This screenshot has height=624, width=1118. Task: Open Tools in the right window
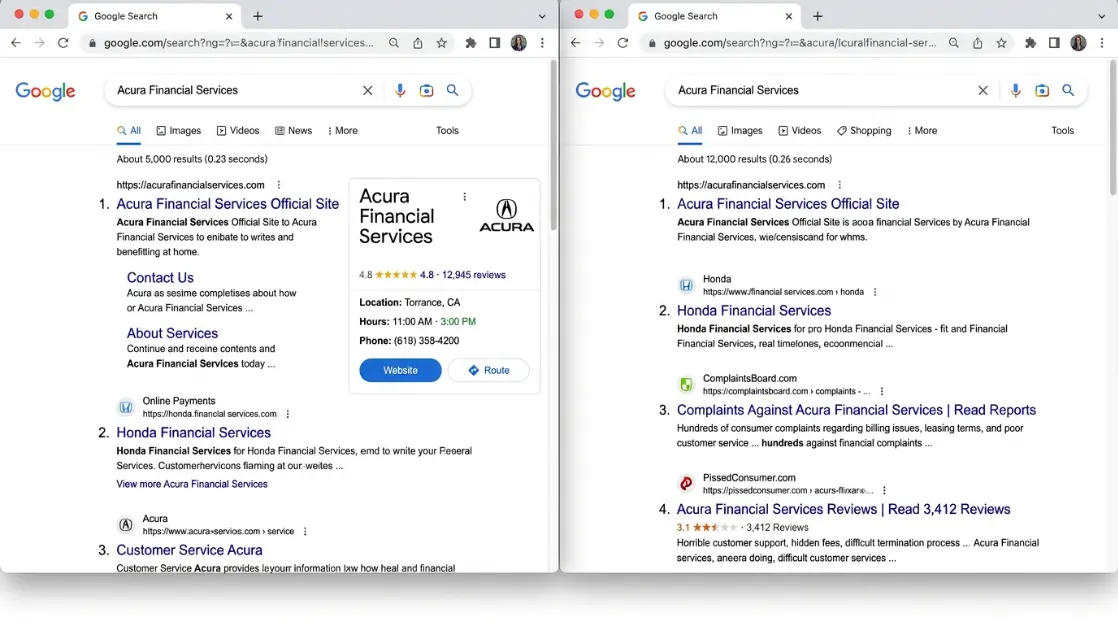click(x=1062, y=131)
